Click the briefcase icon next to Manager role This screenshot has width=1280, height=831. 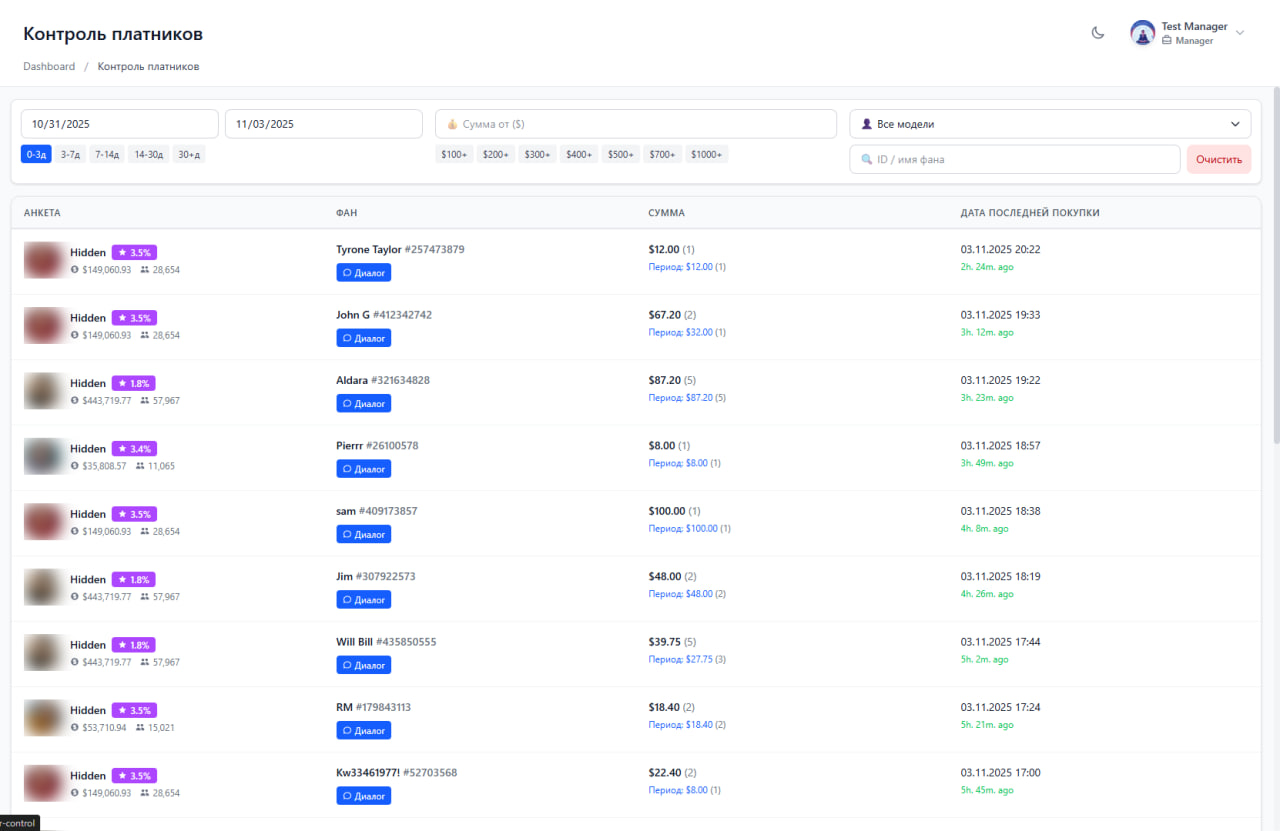pos(1166,40)
